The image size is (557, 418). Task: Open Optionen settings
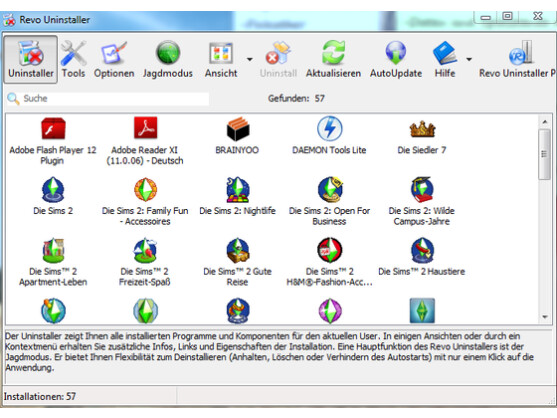point(114,59)
